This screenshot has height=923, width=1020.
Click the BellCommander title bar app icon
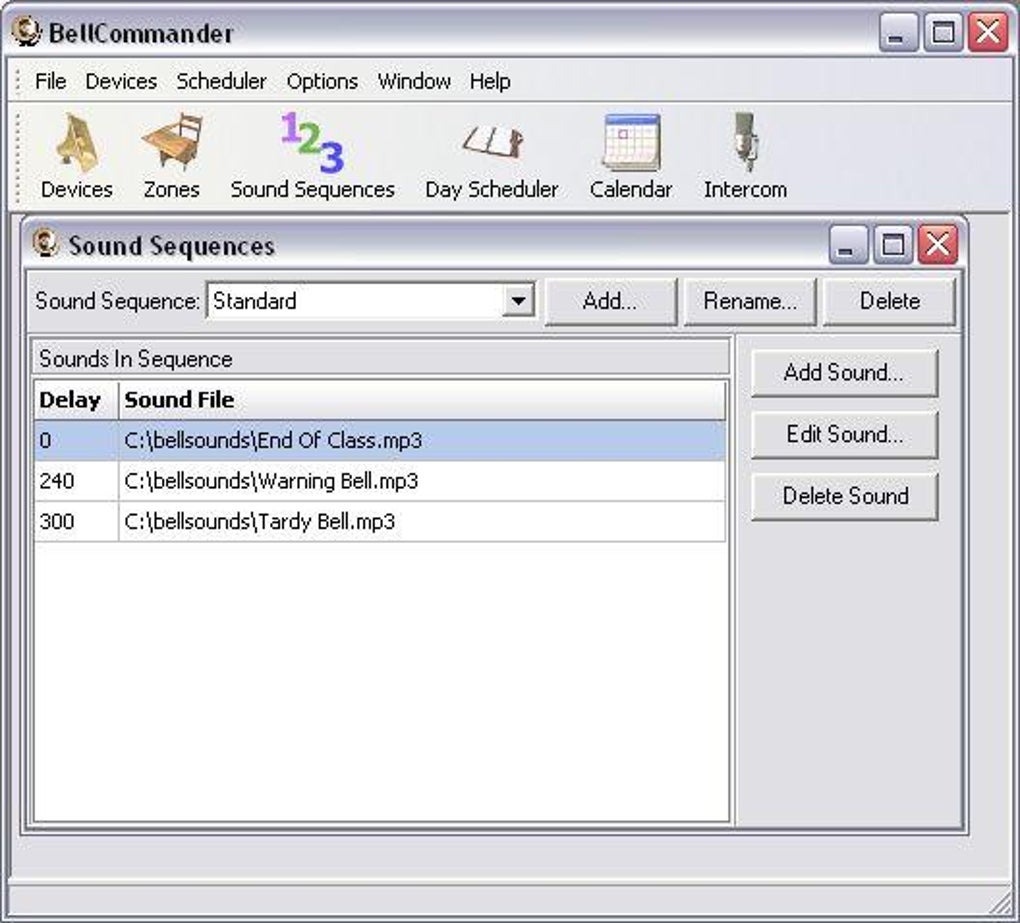[27, 32]
